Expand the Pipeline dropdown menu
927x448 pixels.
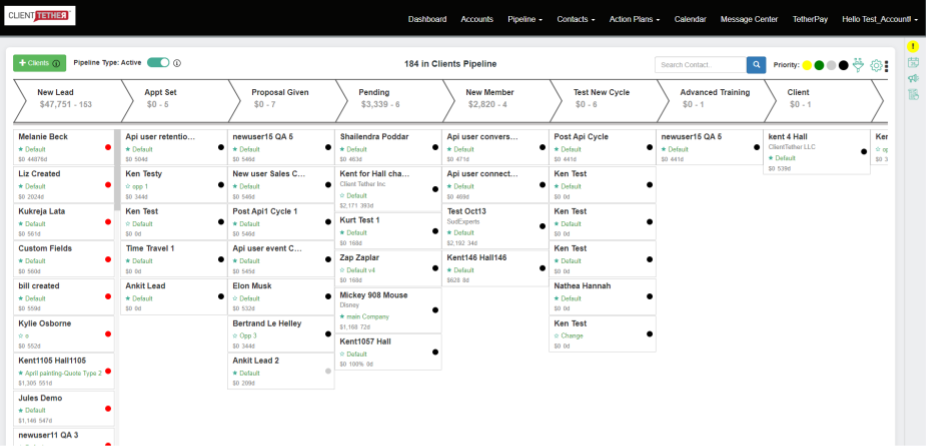[525, 19]
